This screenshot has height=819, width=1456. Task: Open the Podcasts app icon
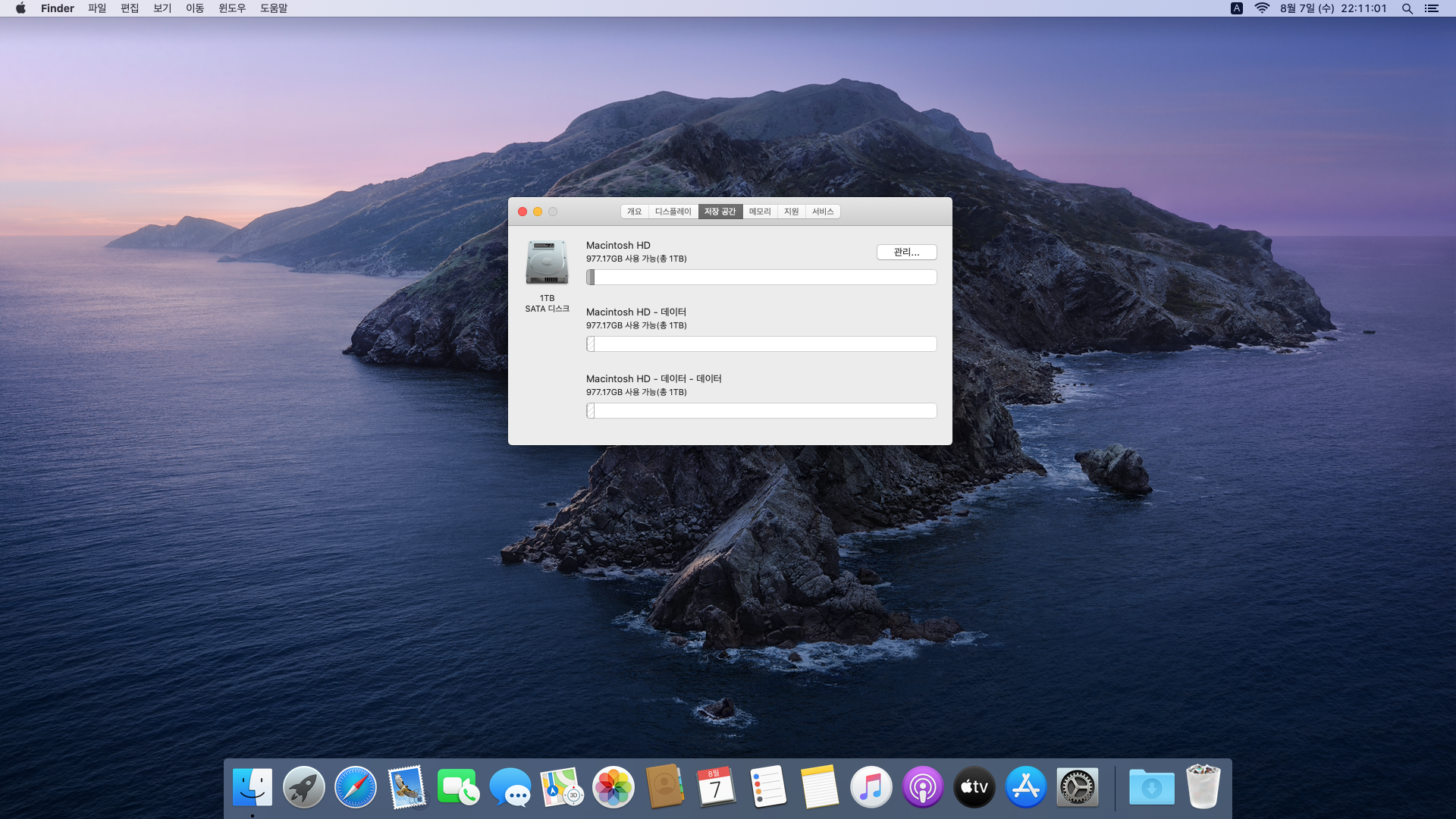tap(922, 787)
